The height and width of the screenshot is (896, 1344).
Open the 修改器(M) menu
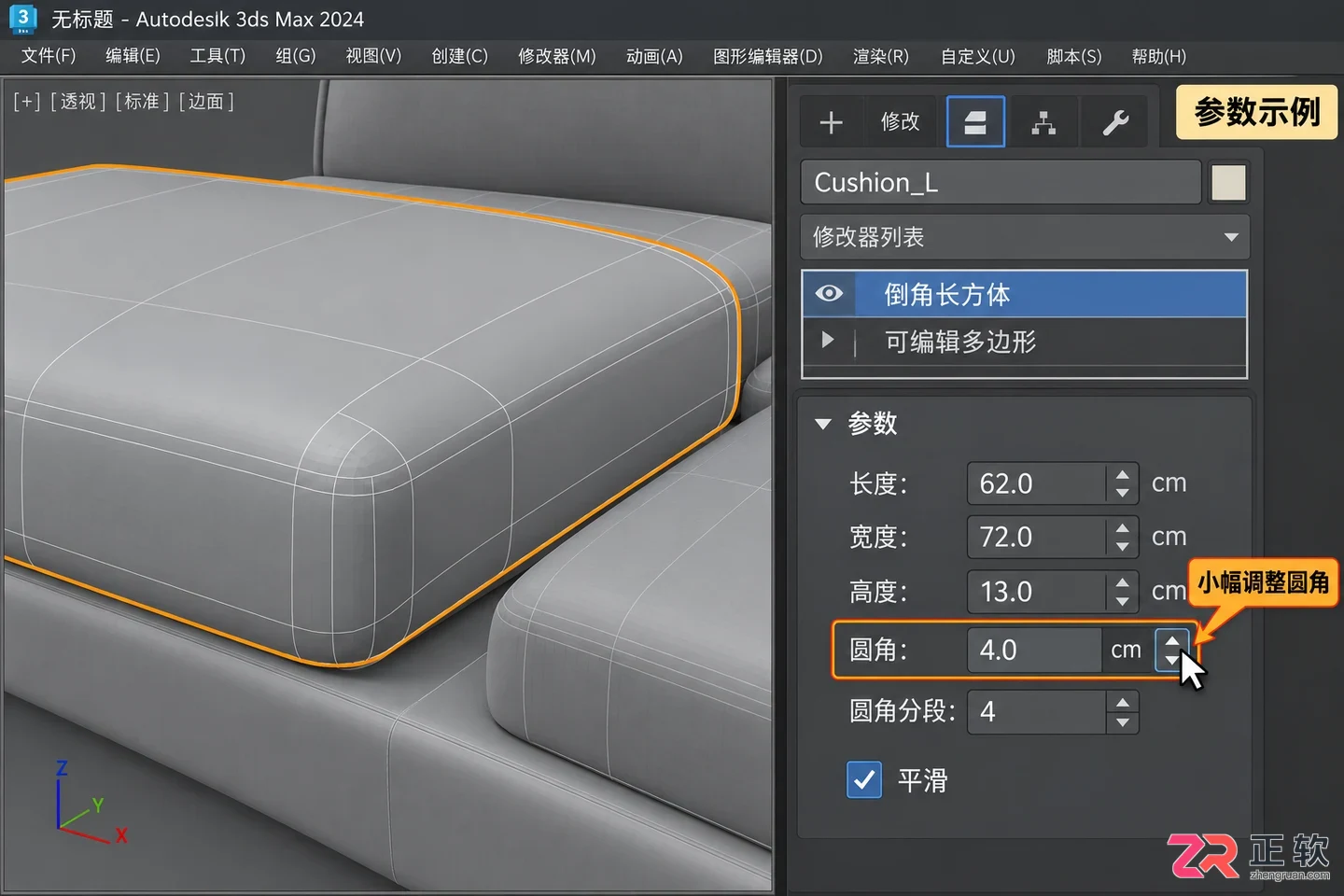coord(557,56)
